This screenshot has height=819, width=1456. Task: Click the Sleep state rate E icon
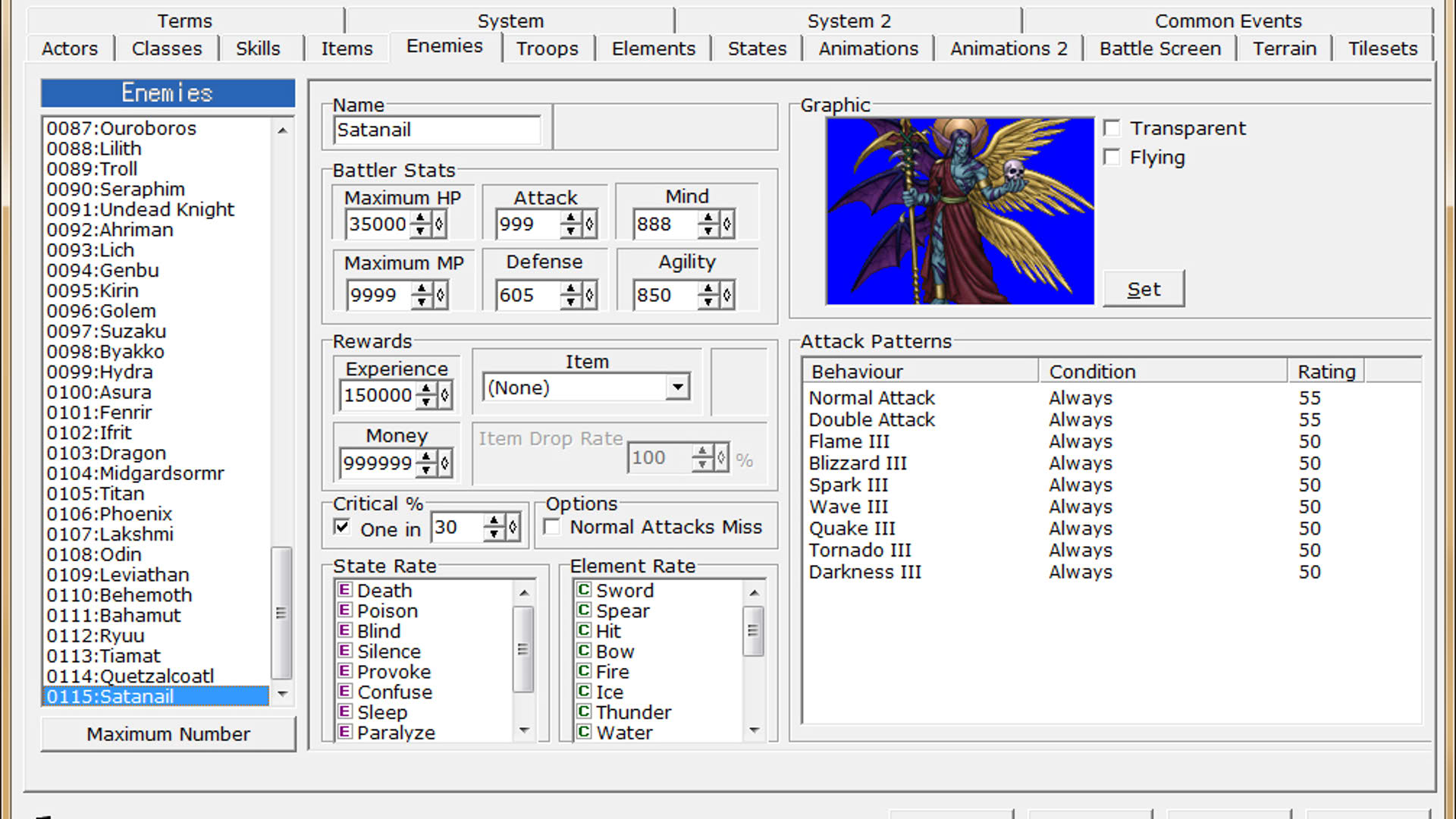coord(344,711)
